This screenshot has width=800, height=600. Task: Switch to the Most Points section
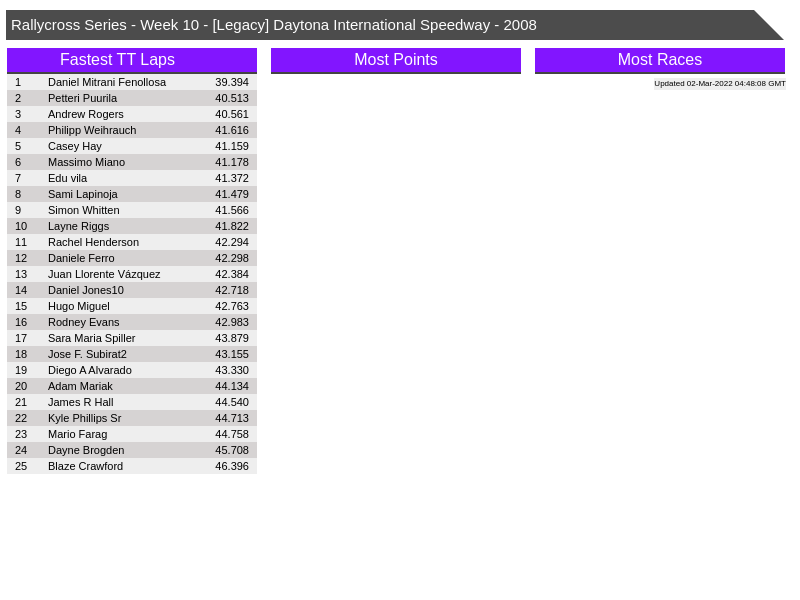[395, 60]
